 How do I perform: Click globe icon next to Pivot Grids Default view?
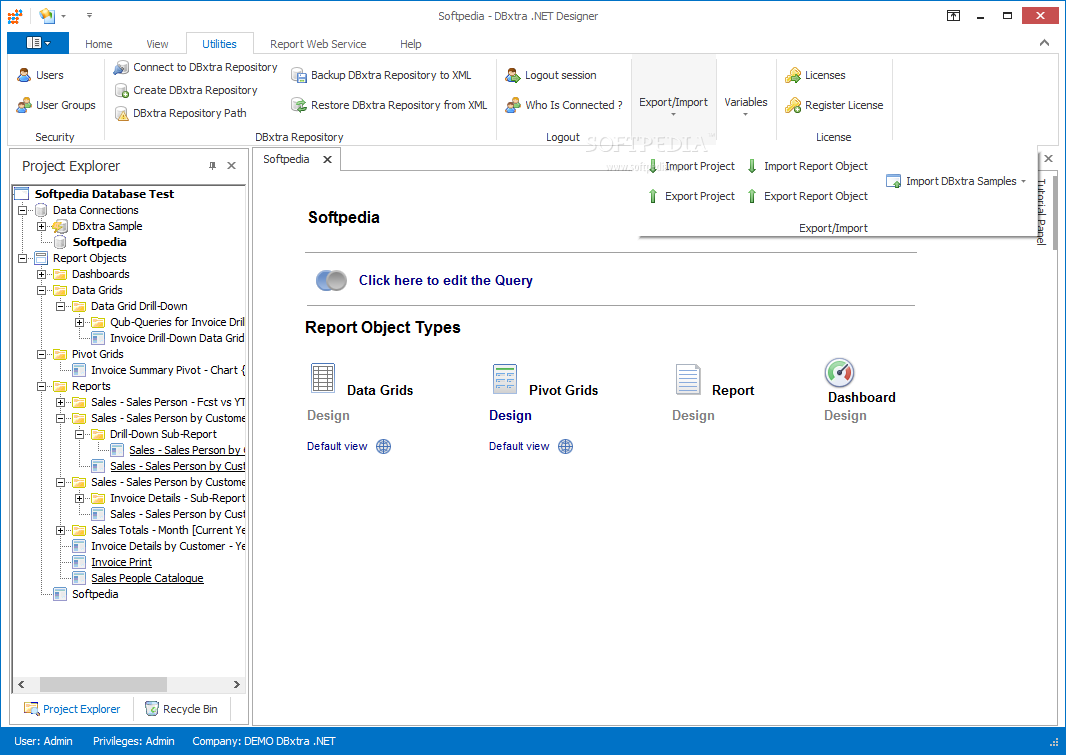(x=566, y=446)
